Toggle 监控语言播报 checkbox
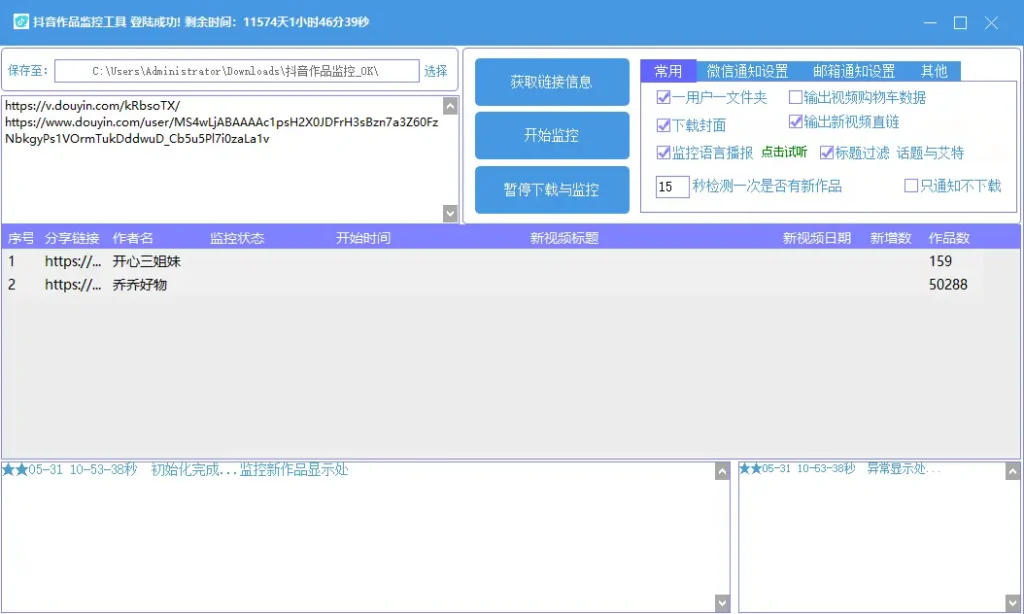The height and width of the screenshot is (614, 1024). [x=664, y=152]
